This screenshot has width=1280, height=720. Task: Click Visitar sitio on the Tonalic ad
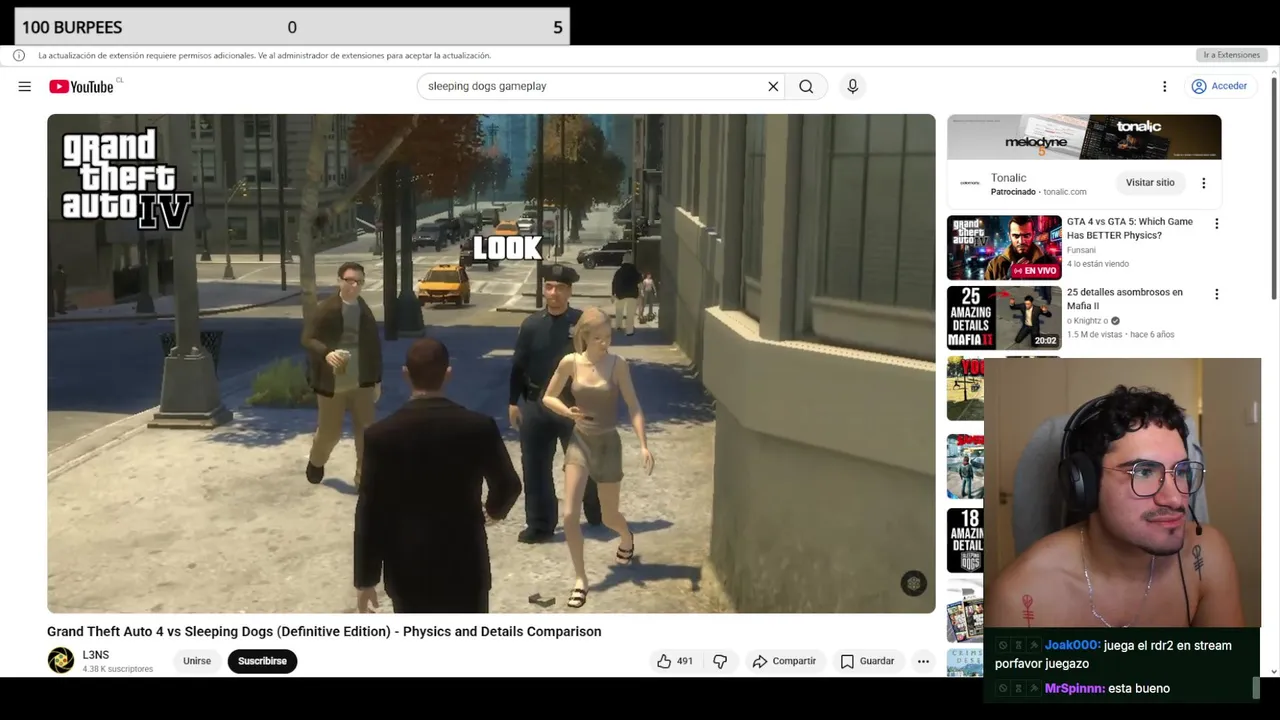(x=1150, y=183)
